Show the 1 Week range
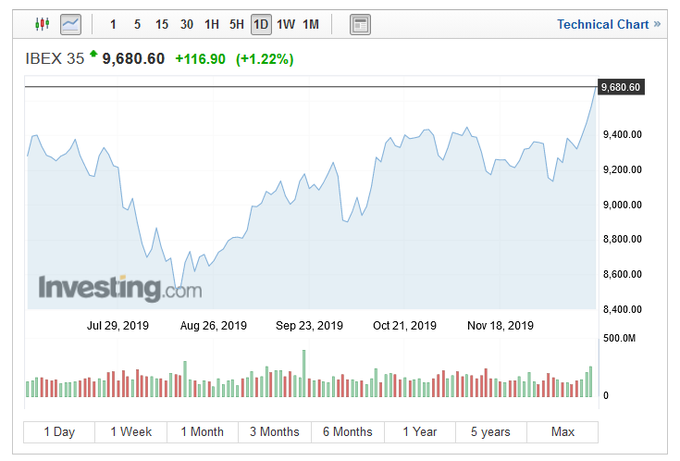The width and height of the screenshot is (680, 461). 131,432
